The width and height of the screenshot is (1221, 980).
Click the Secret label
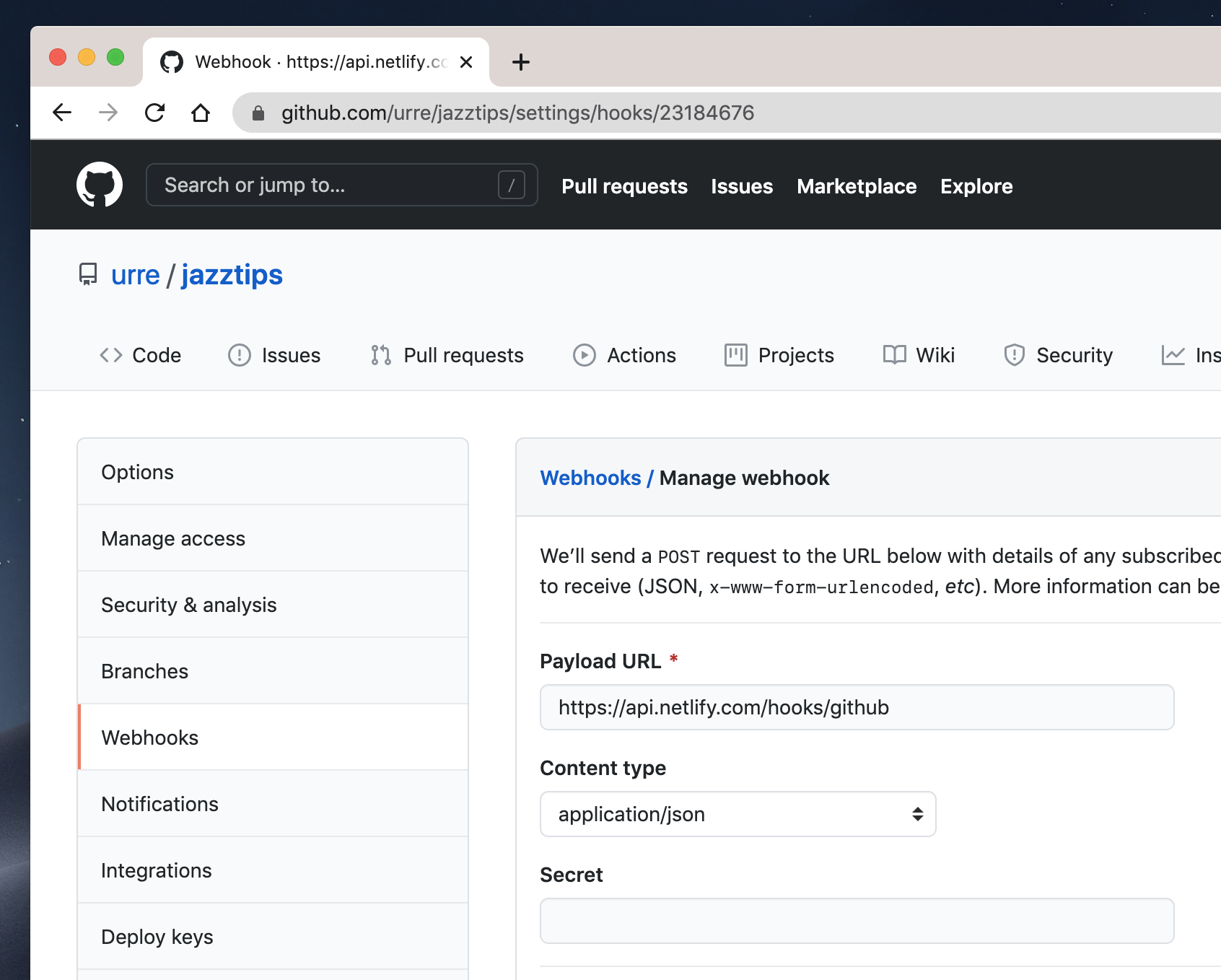571,875
